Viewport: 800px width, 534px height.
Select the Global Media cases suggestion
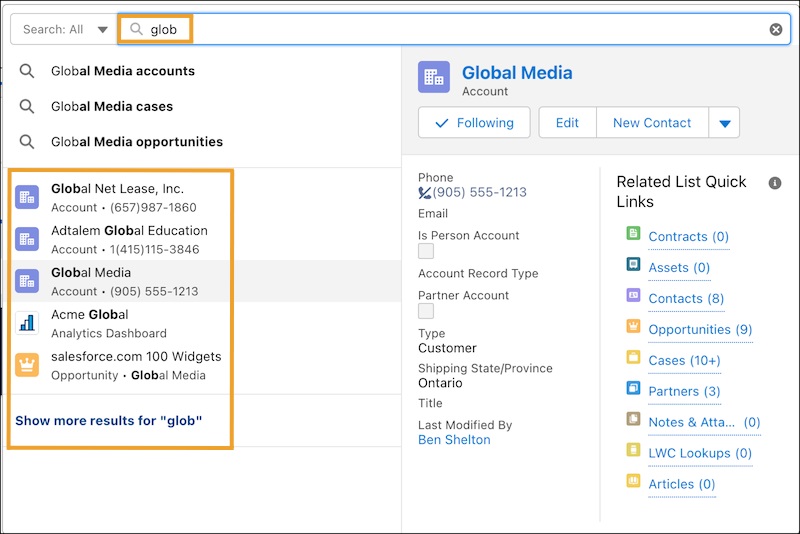click(x=112, y=106)
